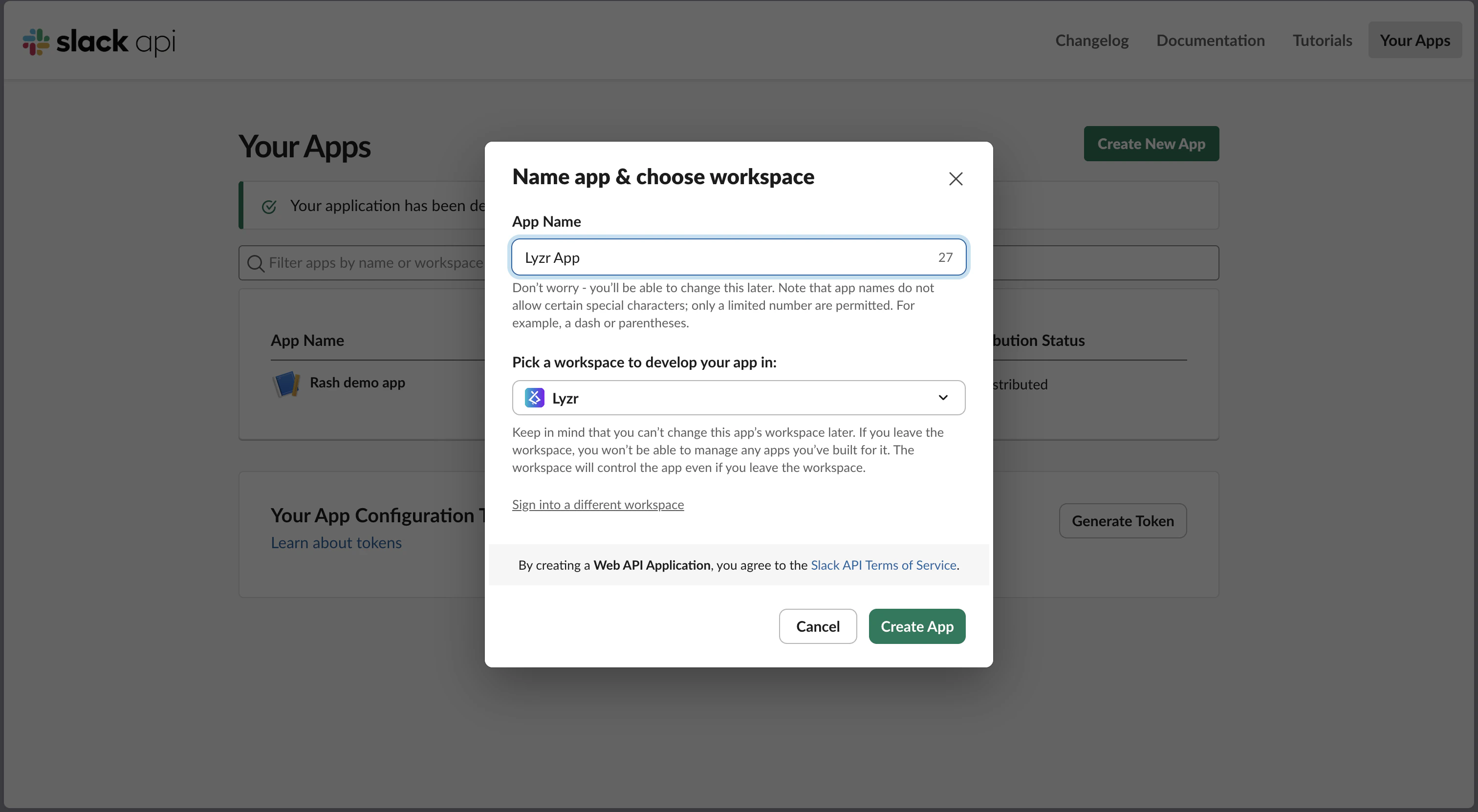The height and width of the screenshot is (812, 1478).
Task: Open the Learn about tokens link
Action: [x=336, y=543]
